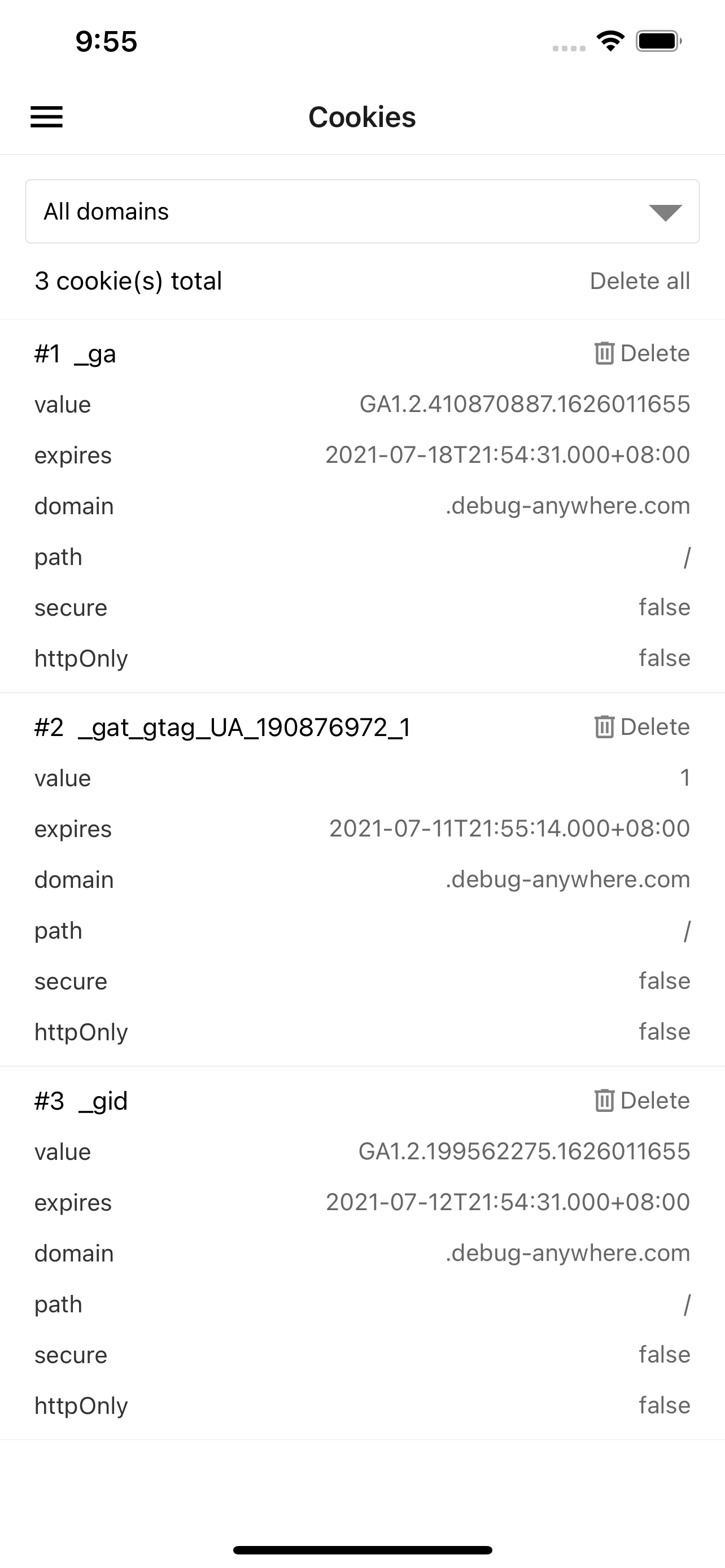Viewport: 725px width, 1568px height.
Task: Tap the httpOnly false value of _gid
Action: 664,1405
